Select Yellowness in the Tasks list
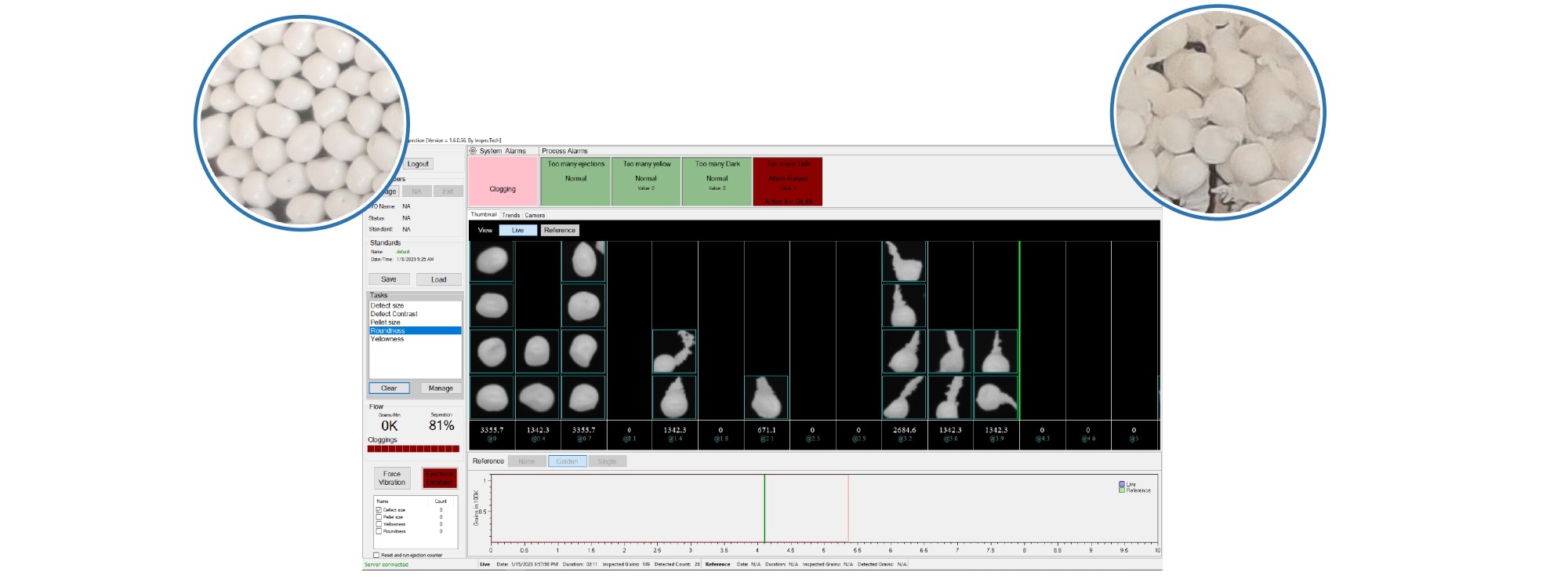Screen dimensions: 1568x583 tap(387, 339)
